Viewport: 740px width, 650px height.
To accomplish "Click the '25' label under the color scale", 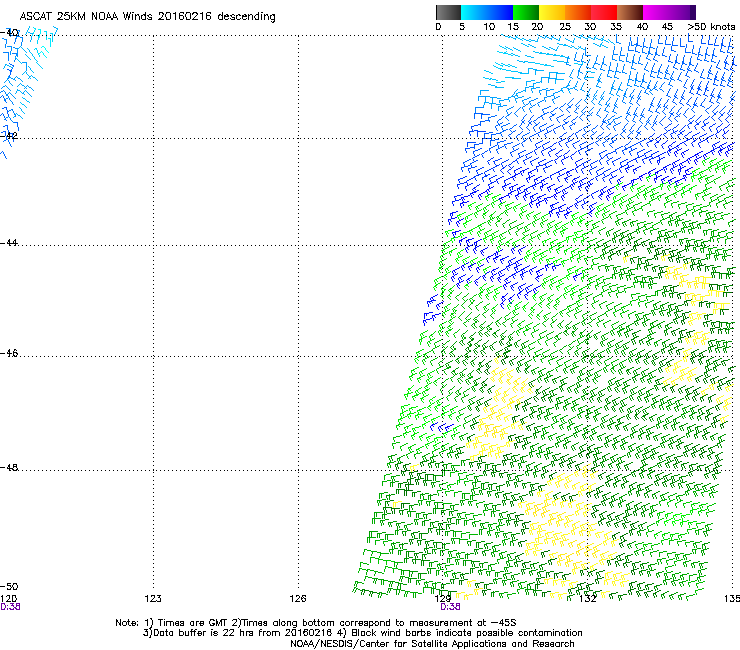I will coord(565,27).
